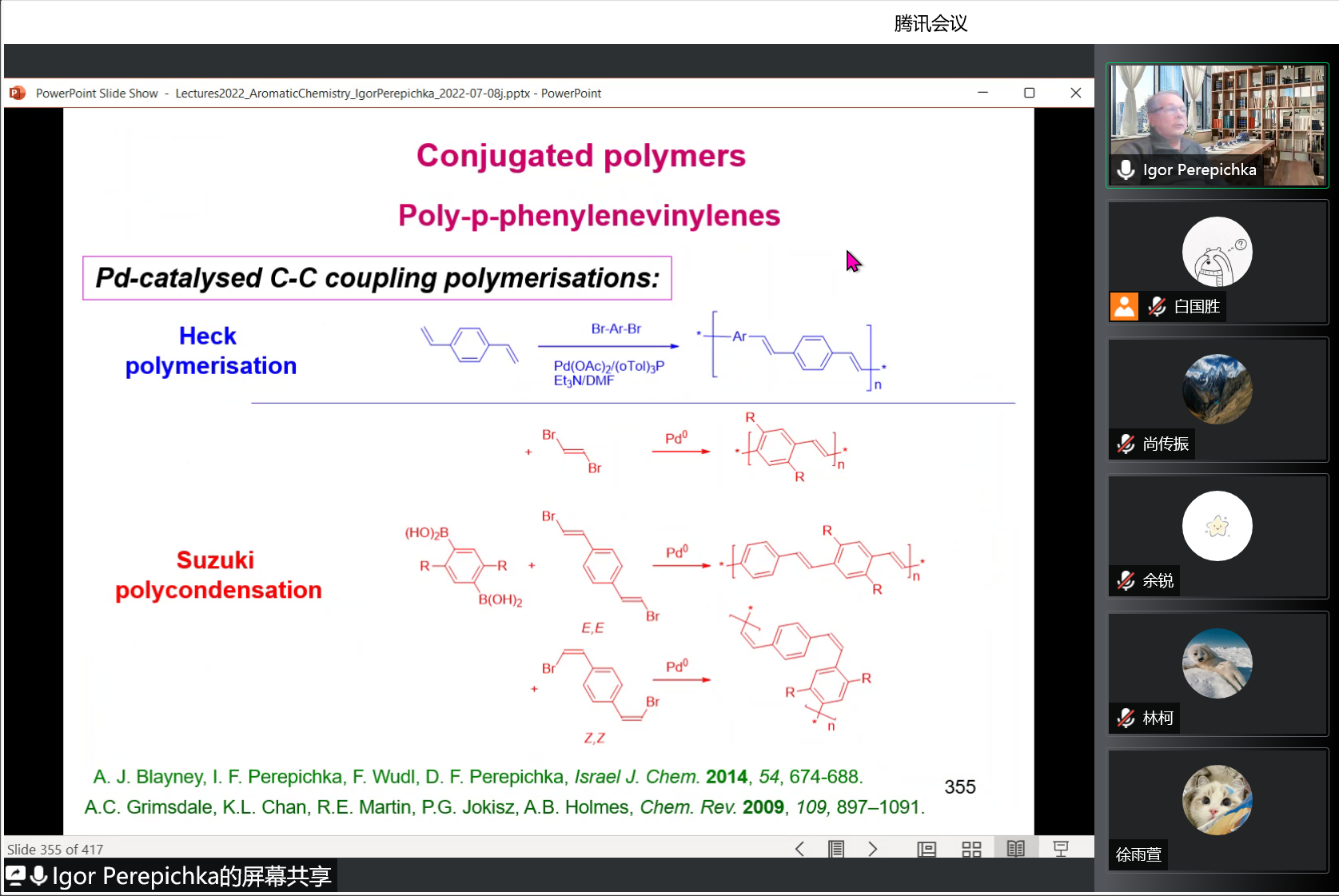The image size is (1339, 896).
Task: Open the slide list menu icon
Action: pos(836,849)
